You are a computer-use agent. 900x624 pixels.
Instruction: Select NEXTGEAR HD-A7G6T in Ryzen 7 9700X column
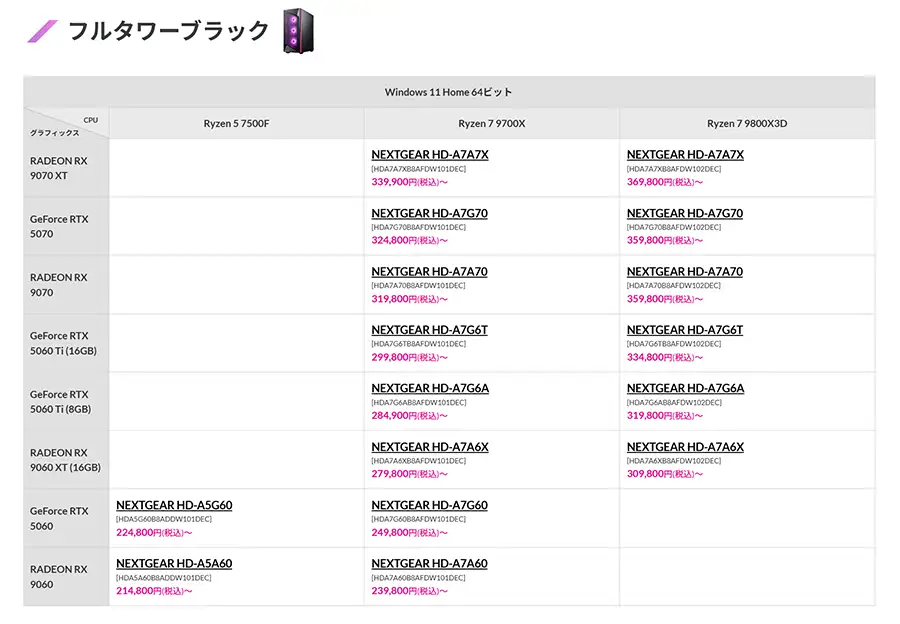[x=429, y=330]
